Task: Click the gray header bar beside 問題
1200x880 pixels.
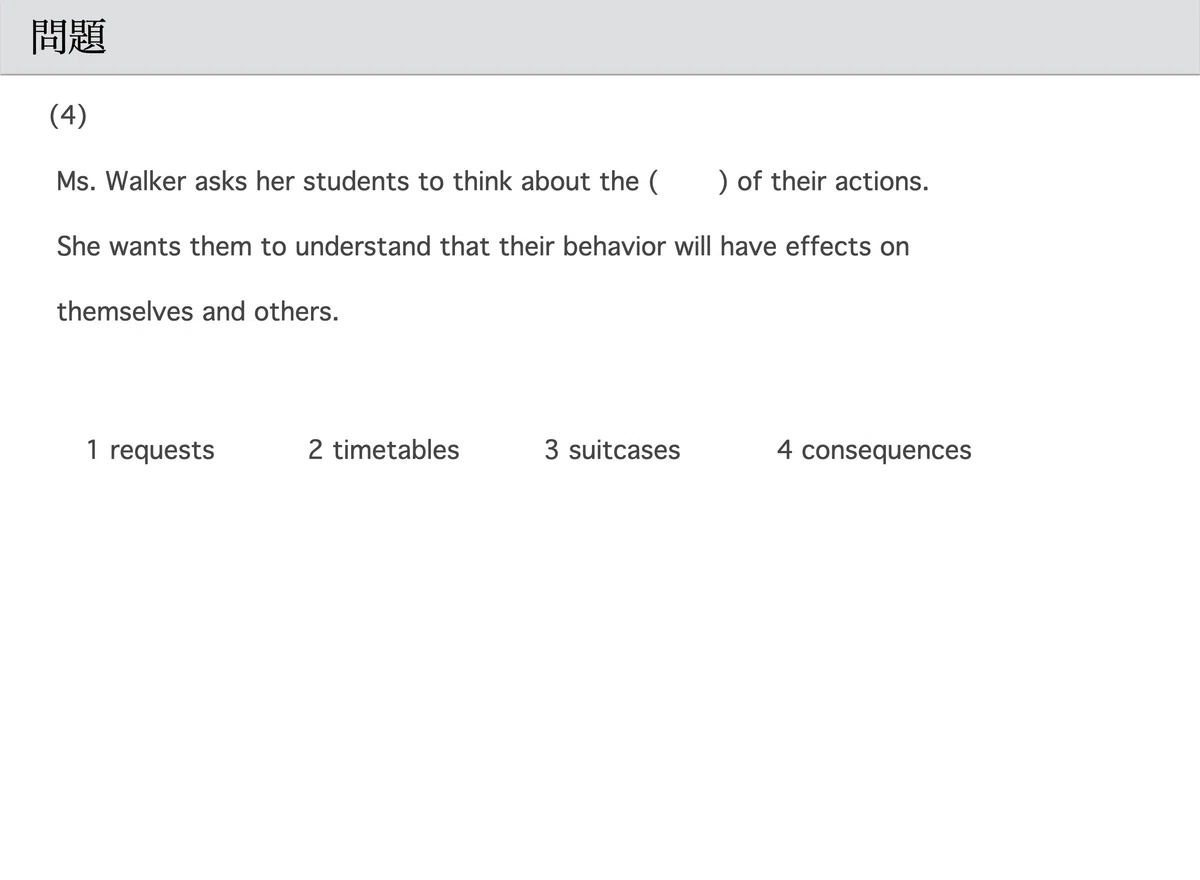Action: click(650, 37)
